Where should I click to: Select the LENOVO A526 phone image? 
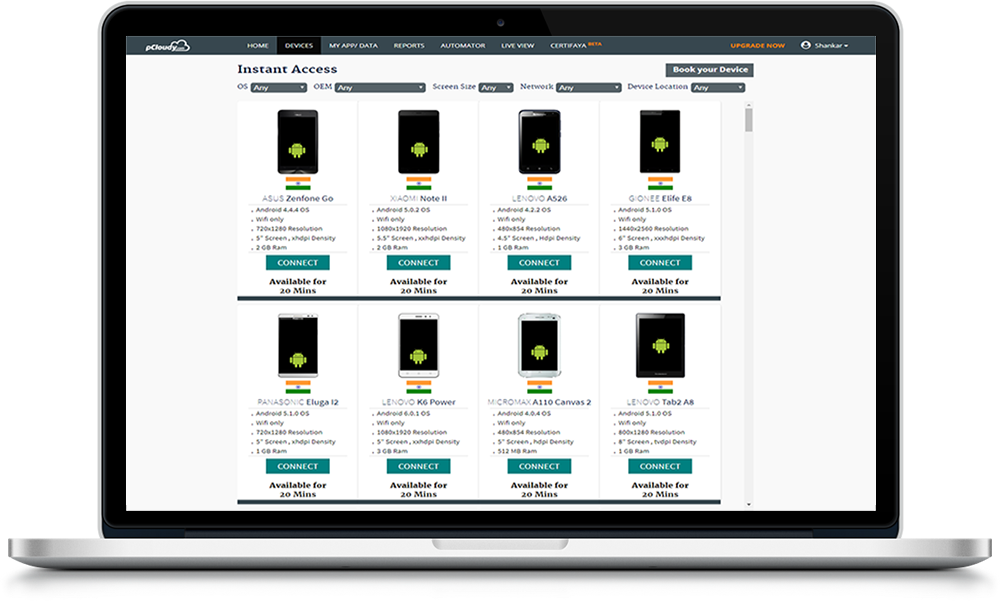click(x=540, y=142)
